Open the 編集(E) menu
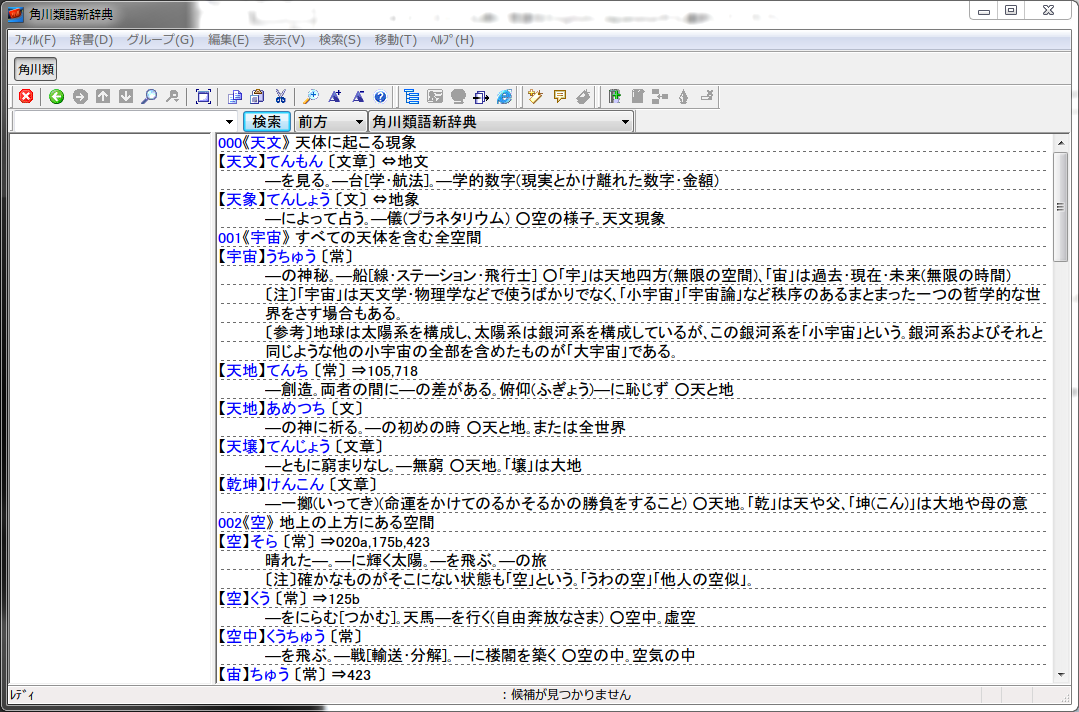The image size is (1079, 712). (228, 40)
